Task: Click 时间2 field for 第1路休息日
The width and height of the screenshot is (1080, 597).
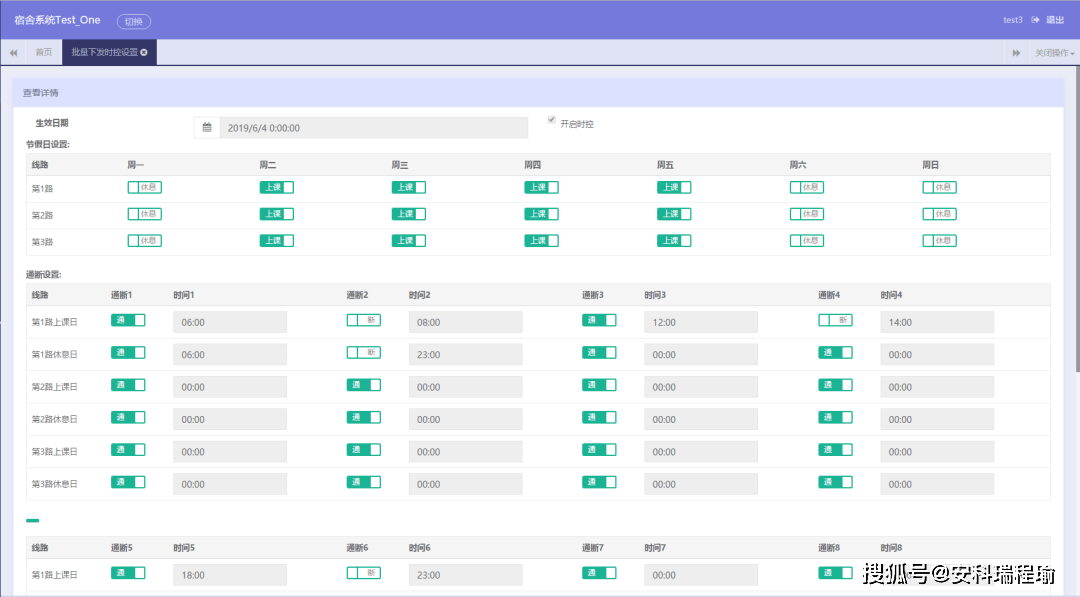Action: (x=466, y=355)
